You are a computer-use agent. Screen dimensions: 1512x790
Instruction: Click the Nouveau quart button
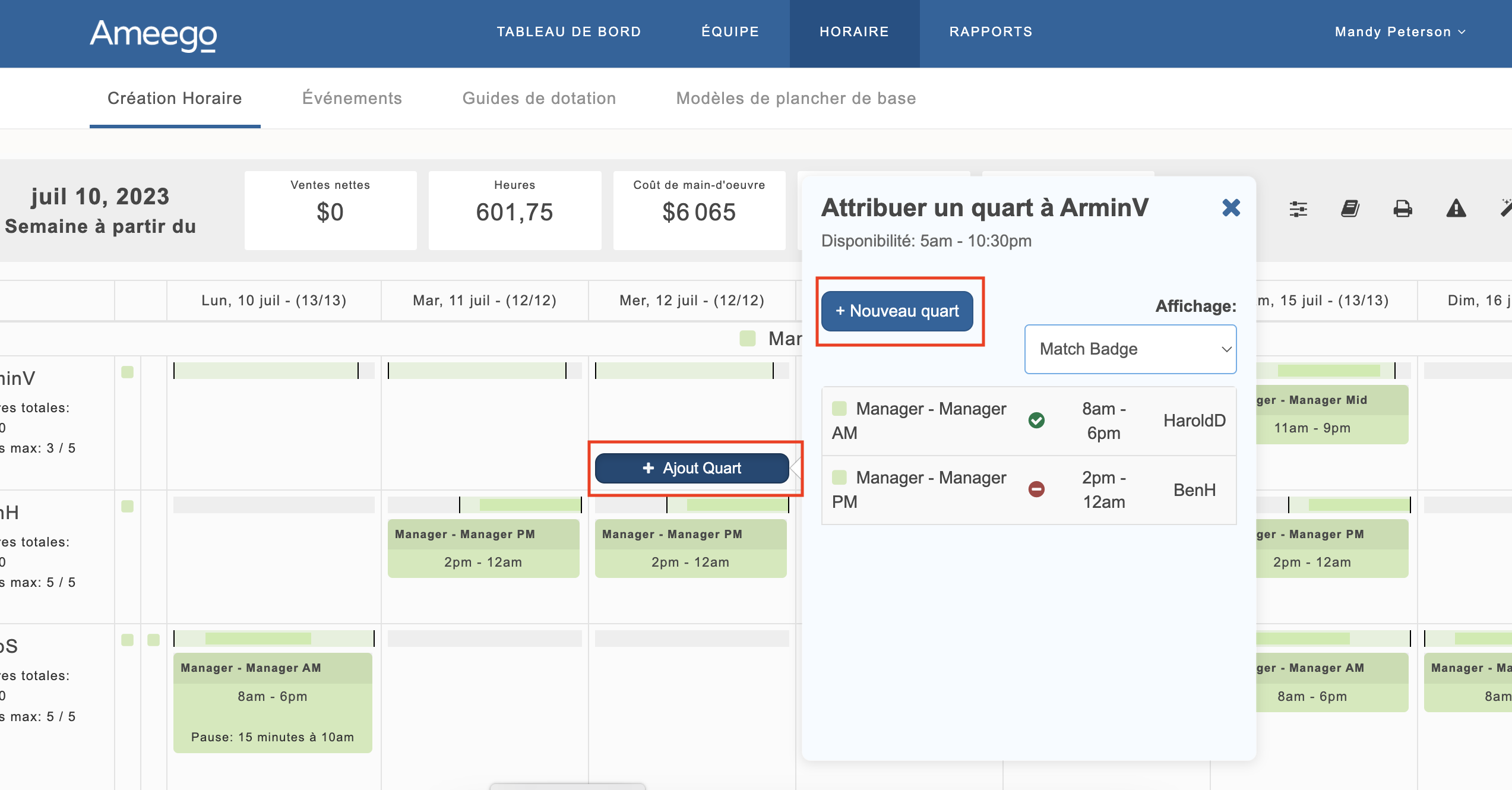click(x=897, y=311)
